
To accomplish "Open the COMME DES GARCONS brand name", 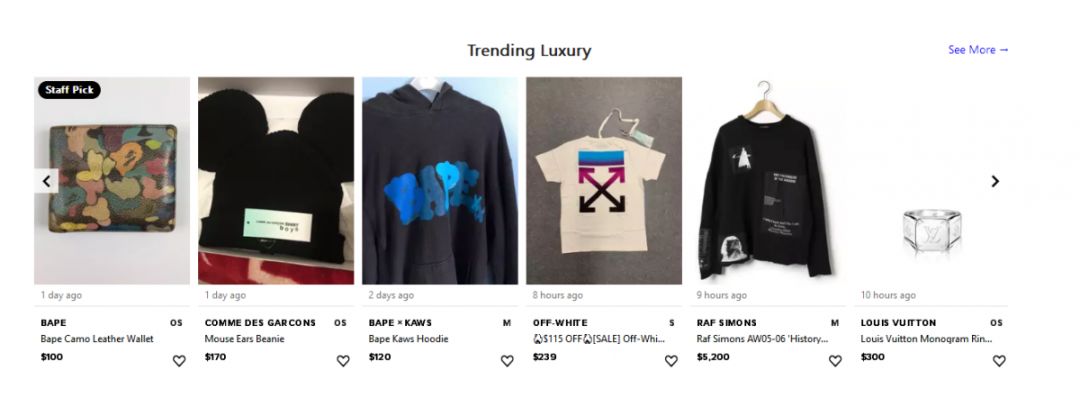I will (260, 322).
